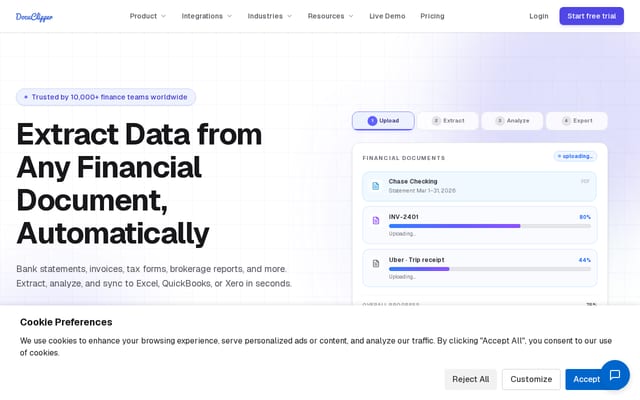This screenshot has height=400, width=640.
Task: Click the INV-2401 purple file icon
Action: click(x=376, y=221)
